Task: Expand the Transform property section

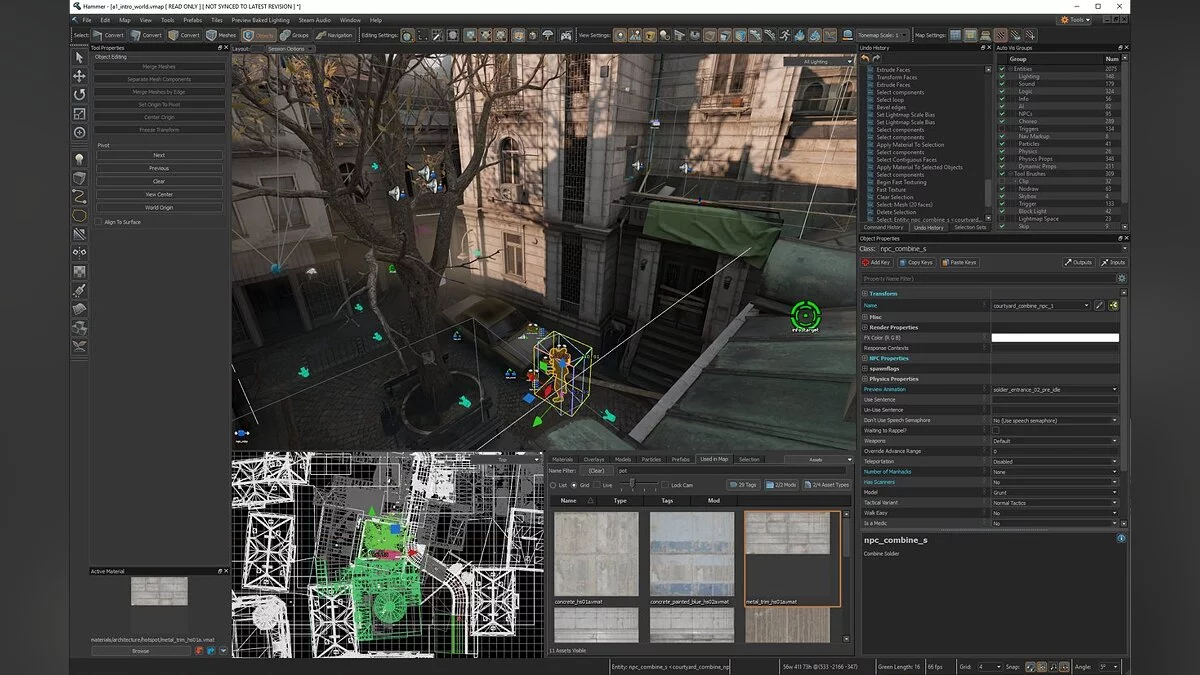Action: [866, 294]
